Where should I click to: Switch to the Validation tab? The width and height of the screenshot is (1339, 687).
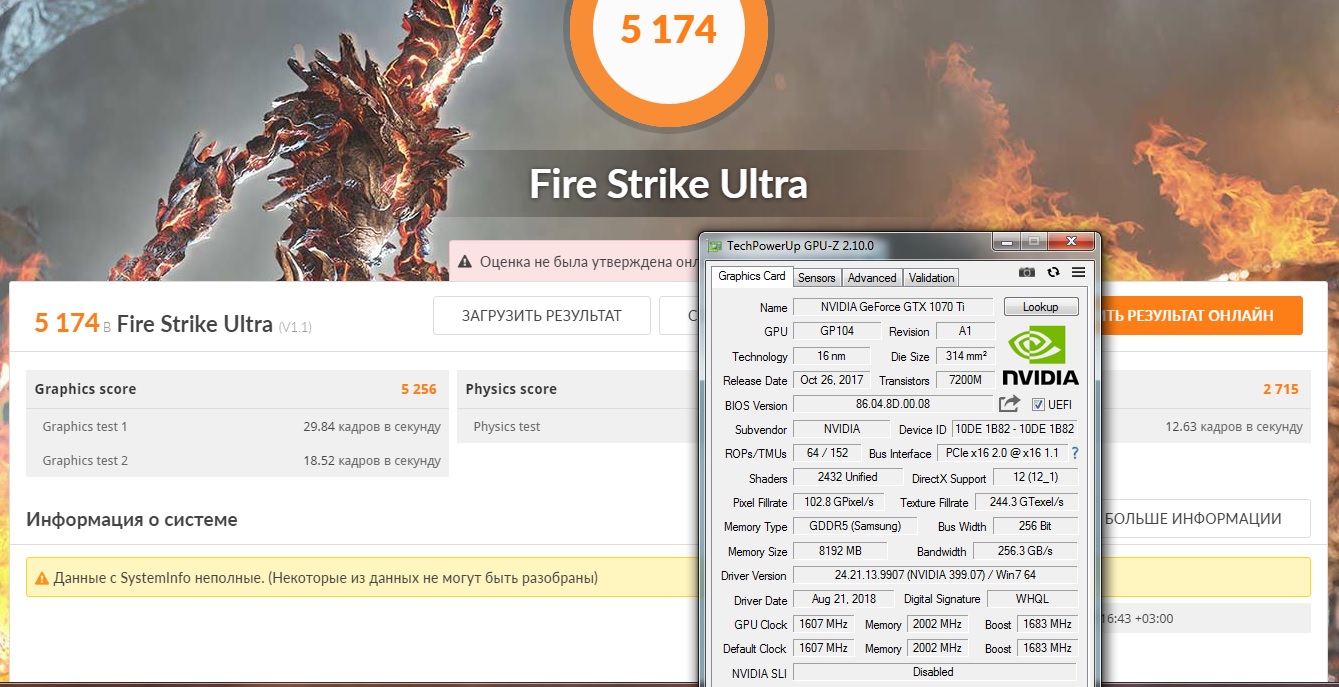pos(932,278)
